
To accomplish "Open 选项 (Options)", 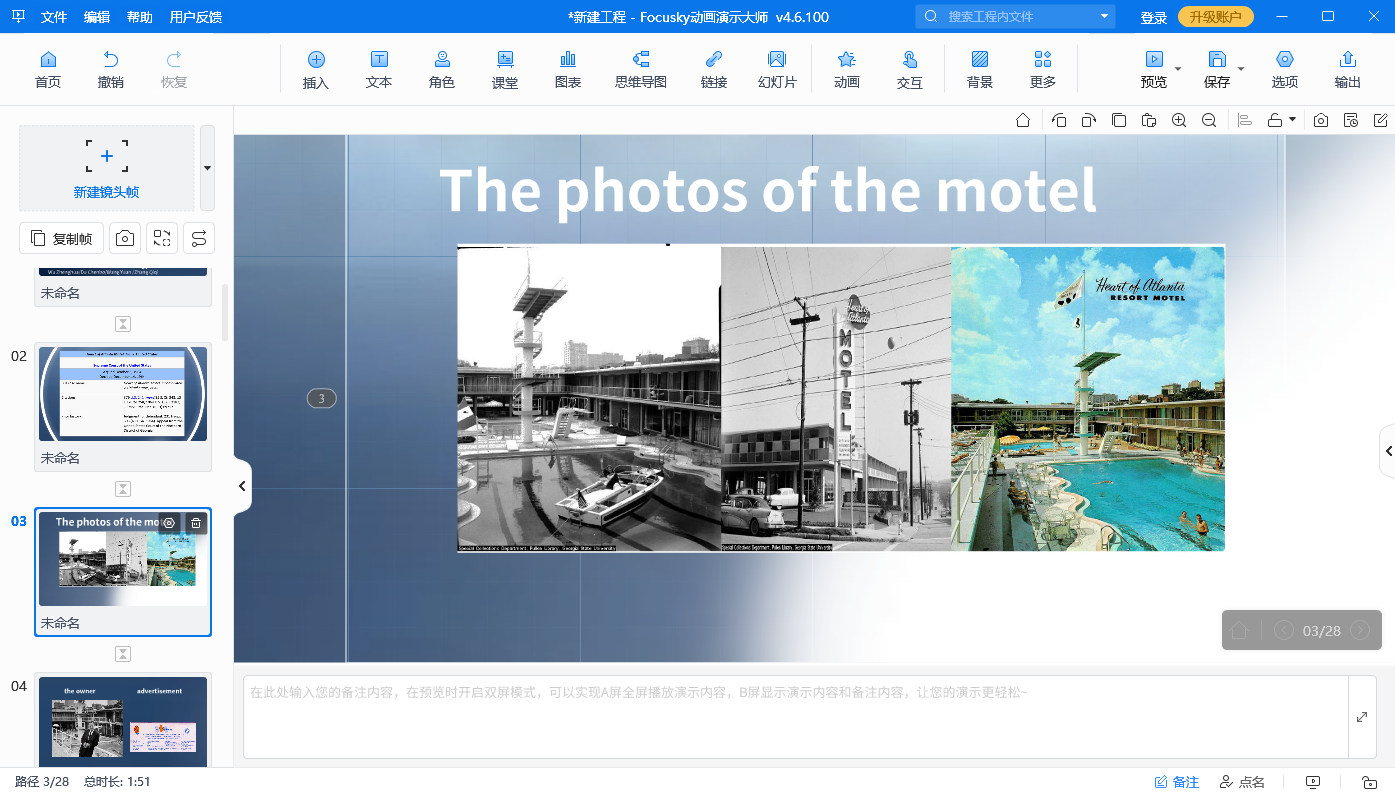I will (x=1285, y=70).
